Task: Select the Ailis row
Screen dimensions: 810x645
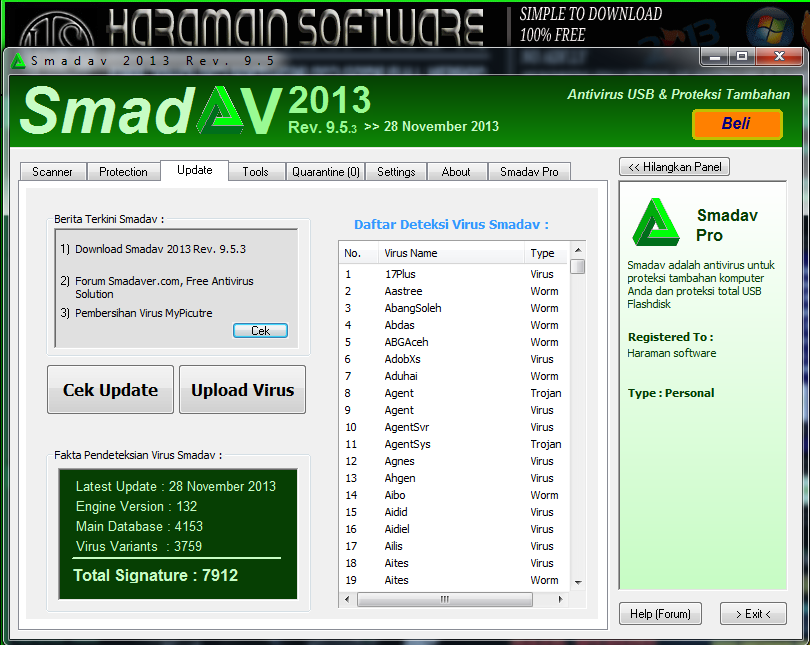Action: pyautogui.click(x=455, y=547)
